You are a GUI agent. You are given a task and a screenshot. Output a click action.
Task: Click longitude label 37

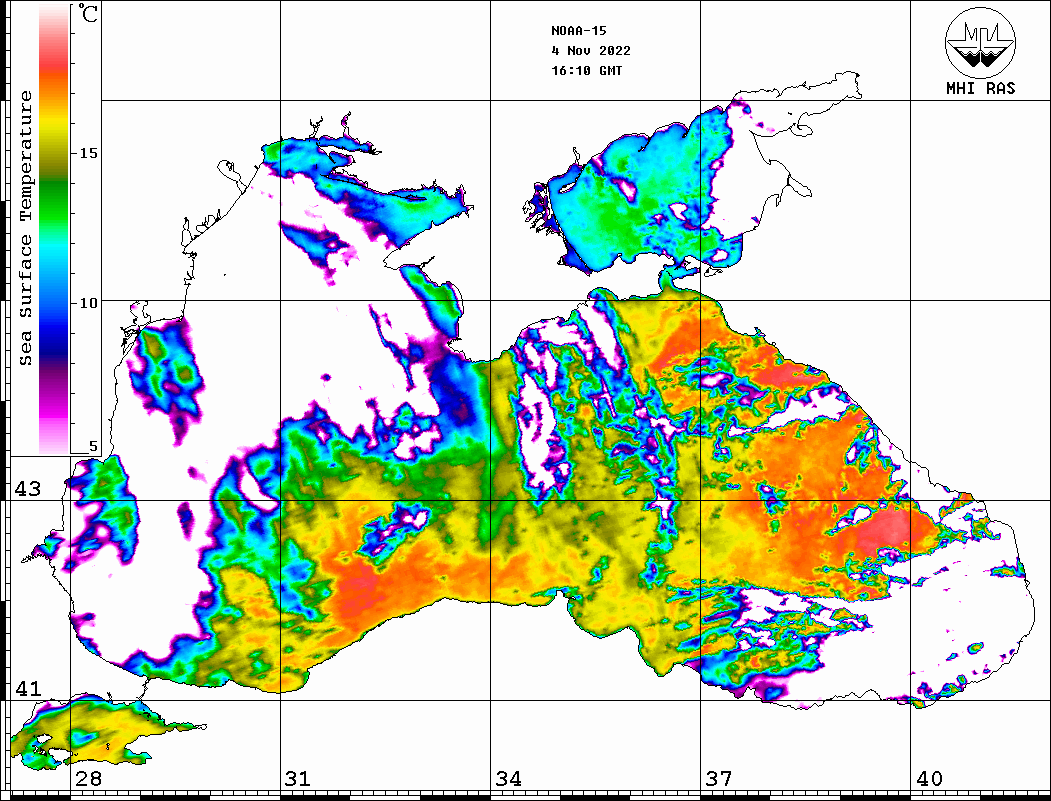[719, 778]
